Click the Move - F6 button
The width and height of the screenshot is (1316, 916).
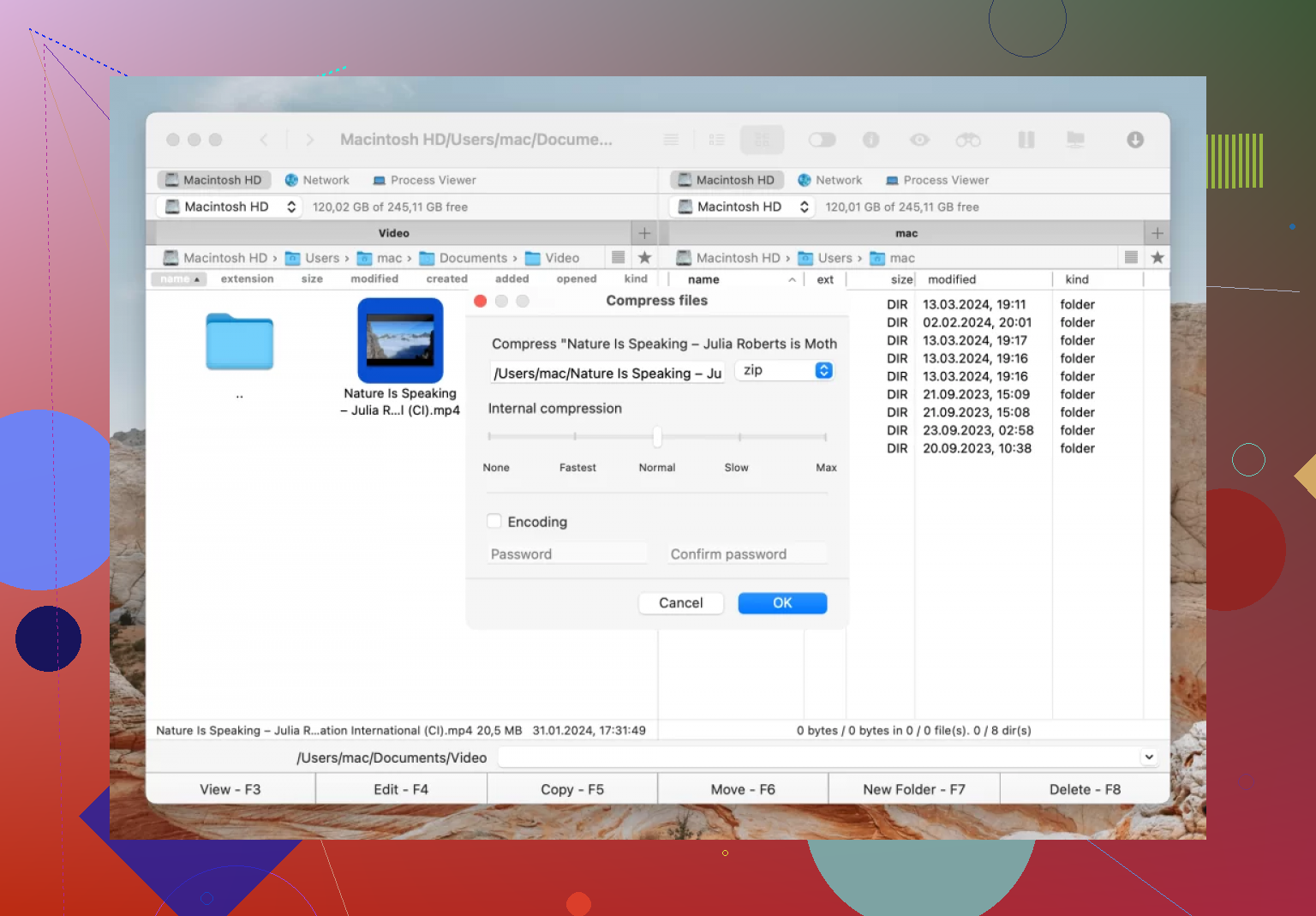coord(743,789)
